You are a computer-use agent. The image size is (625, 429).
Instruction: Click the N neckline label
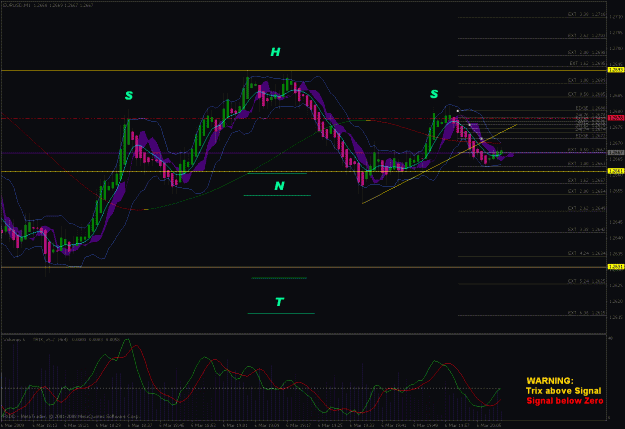[x=279, y=186]
